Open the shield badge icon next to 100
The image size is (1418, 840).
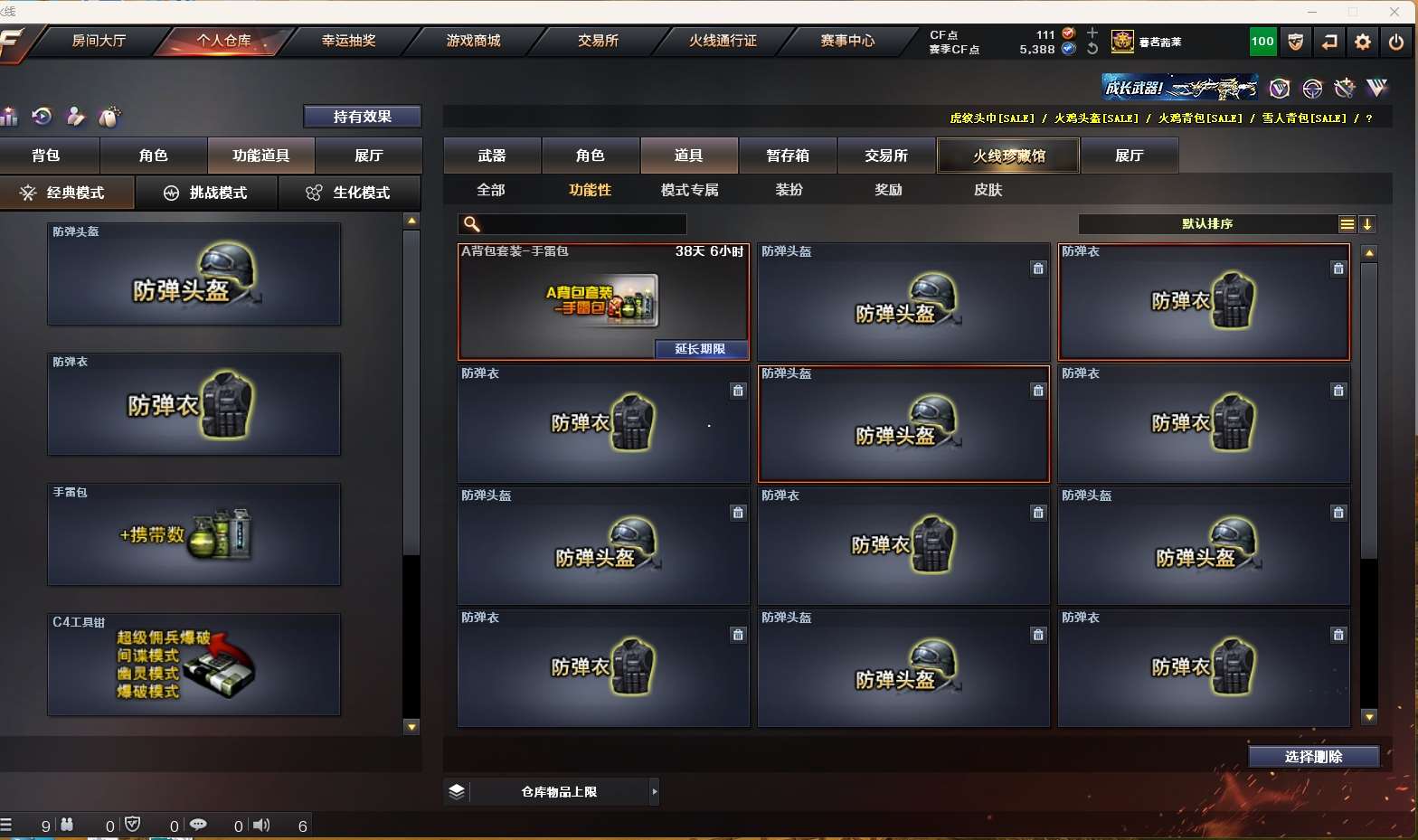point(1295,42)
